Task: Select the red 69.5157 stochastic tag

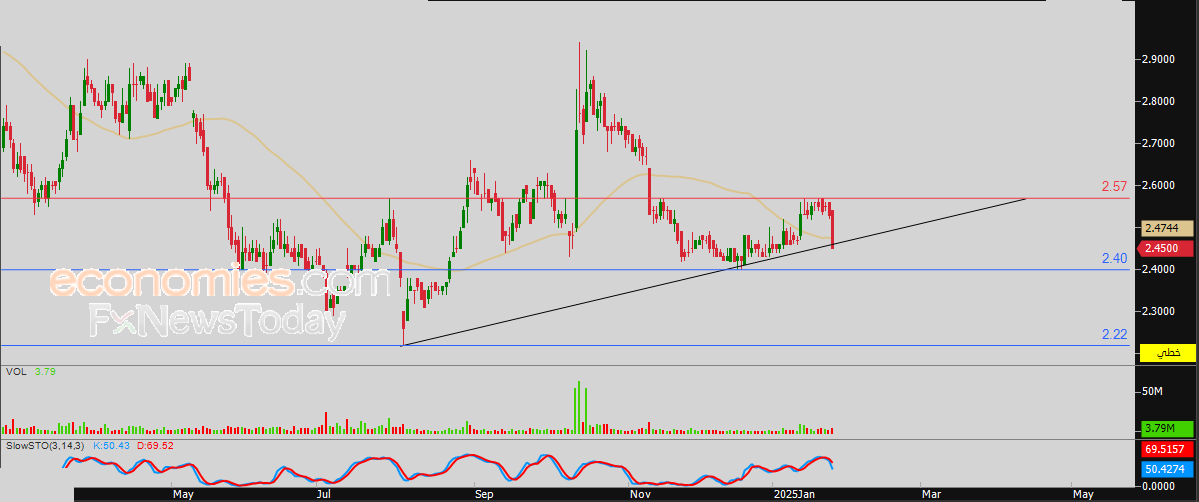Action: pyautogui.click(x=1167, y=448)
